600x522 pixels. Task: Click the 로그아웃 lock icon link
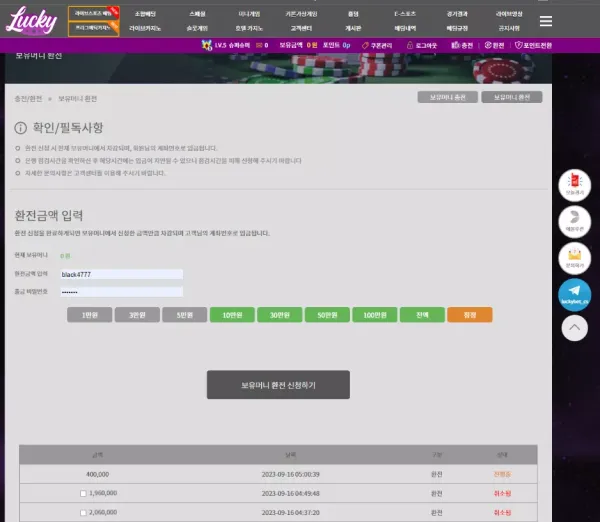(x=421, y=46)
